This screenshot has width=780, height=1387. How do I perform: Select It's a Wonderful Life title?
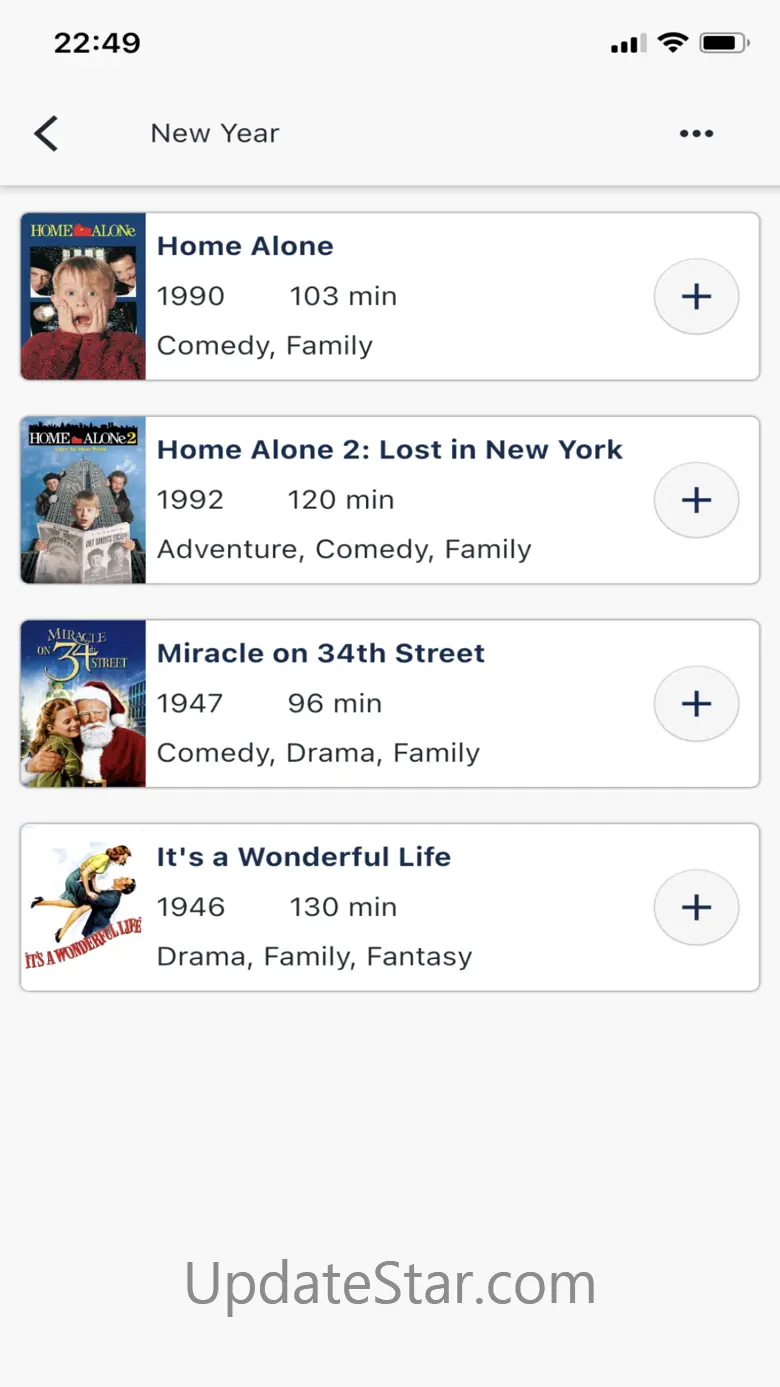pyautogui.click(x=304, y=857)
